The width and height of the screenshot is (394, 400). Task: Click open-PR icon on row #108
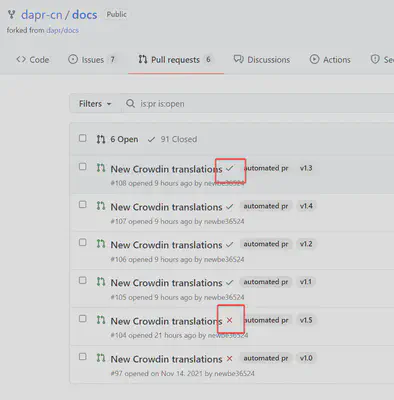(x=101, y=168)
